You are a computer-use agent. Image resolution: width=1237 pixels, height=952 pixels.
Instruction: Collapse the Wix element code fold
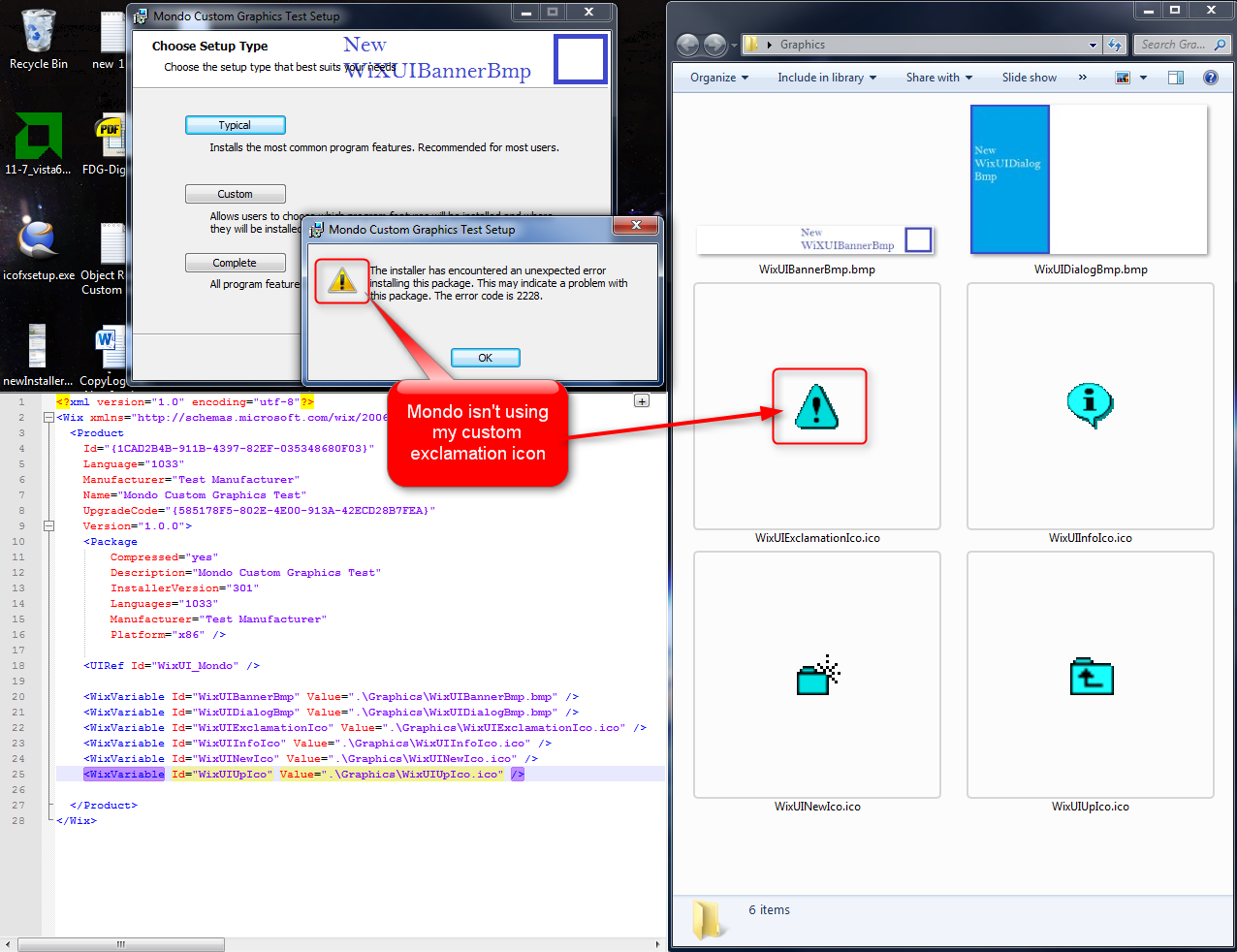(48, 417)
